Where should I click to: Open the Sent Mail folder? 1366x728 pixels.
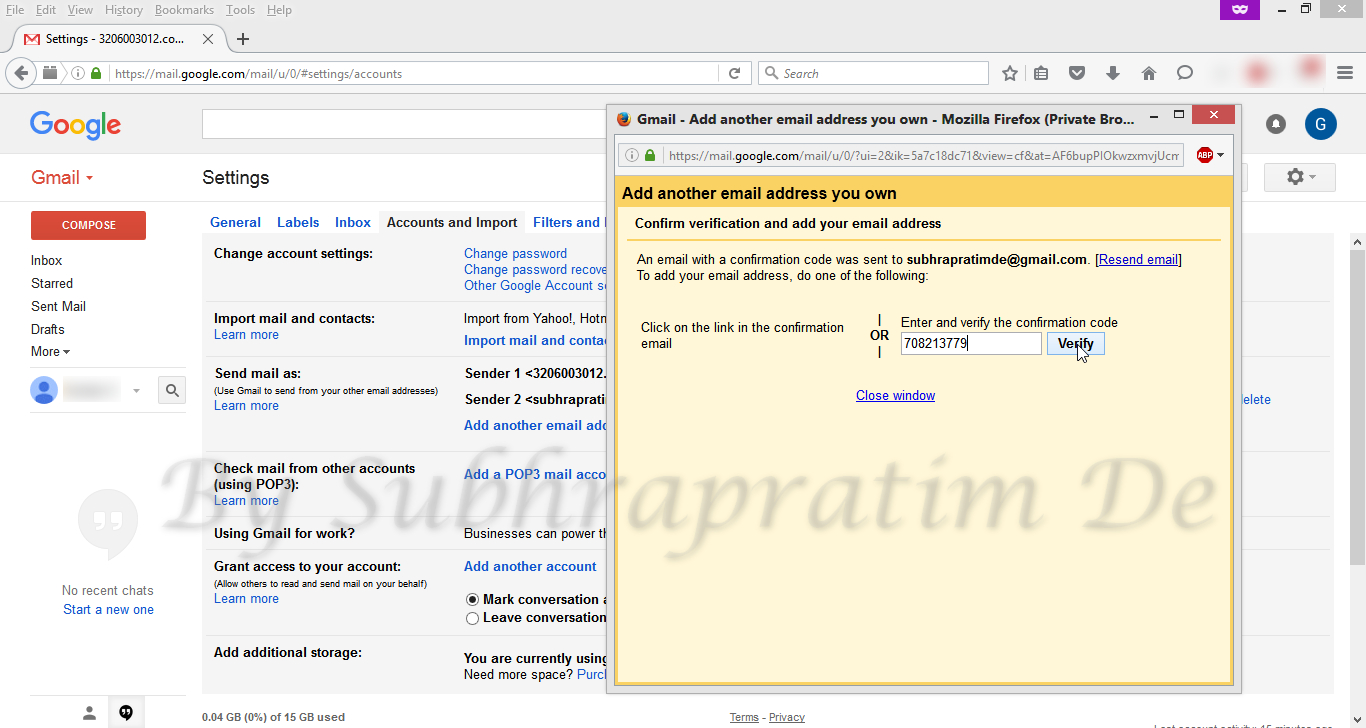click(58, 307)
